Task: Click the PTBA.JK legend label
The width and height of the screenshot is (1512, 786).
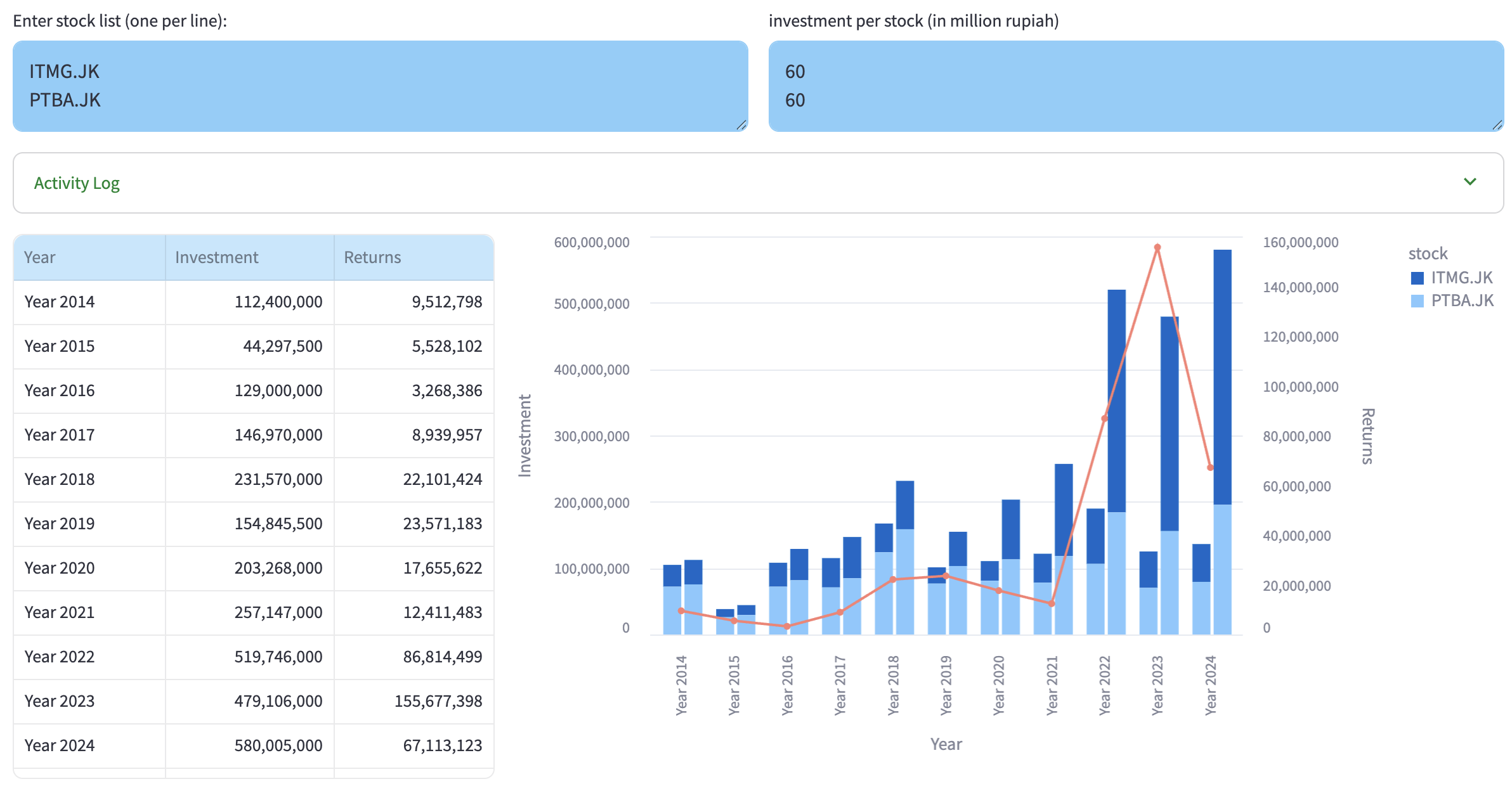Action: (1462, 300)
